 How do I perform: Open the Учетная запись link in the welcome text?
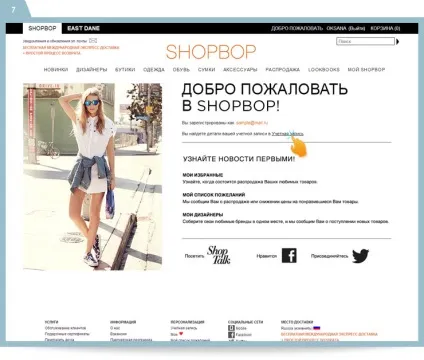point(287,134)
